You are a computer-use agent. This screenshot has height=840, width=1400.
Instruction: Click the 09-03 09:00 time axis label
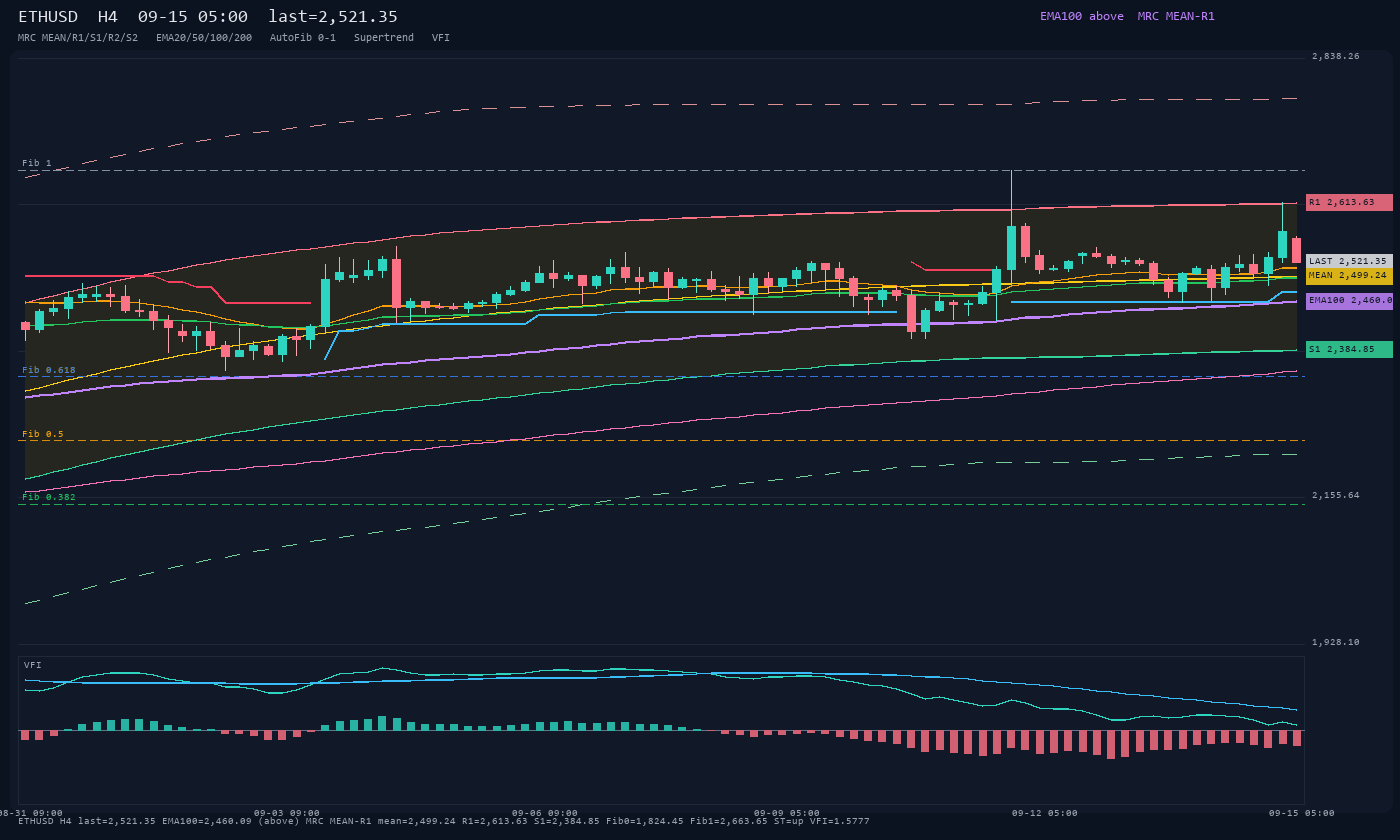tap(287, 813)
